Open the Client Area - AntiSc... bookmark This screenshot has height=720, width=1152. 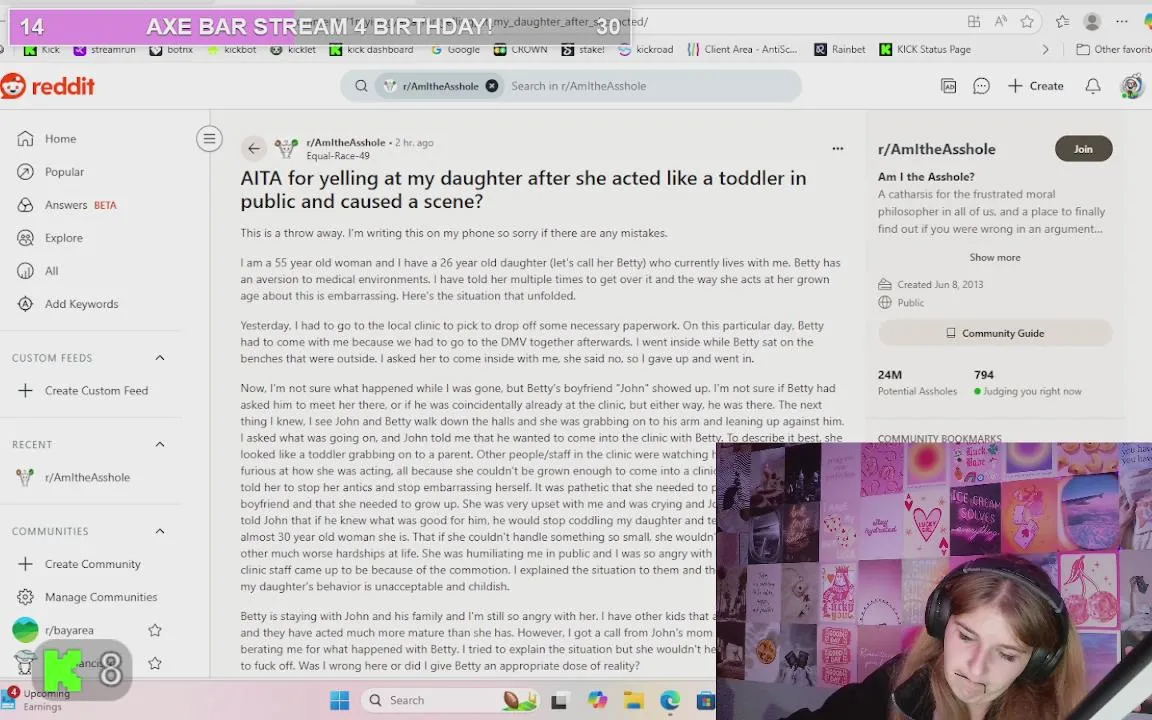(x=742, y=49)
